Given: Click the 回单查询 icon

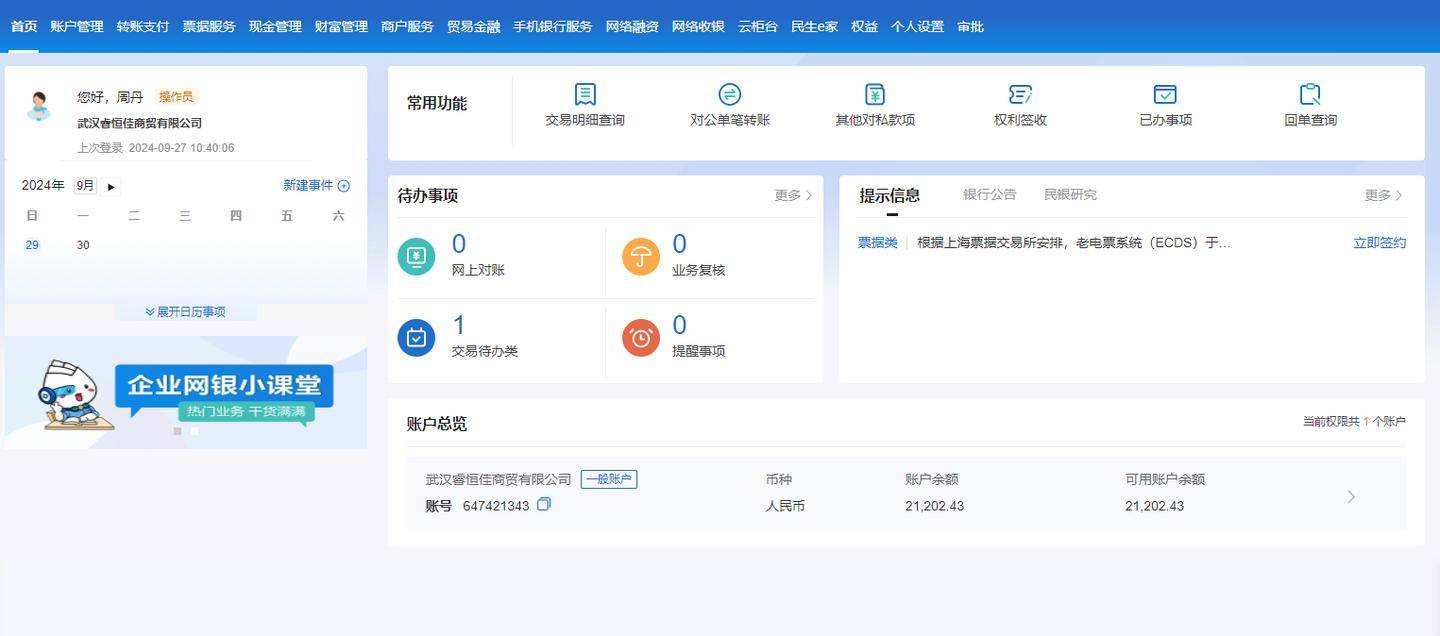Looking at the screenshot, I should (1310, 95).
